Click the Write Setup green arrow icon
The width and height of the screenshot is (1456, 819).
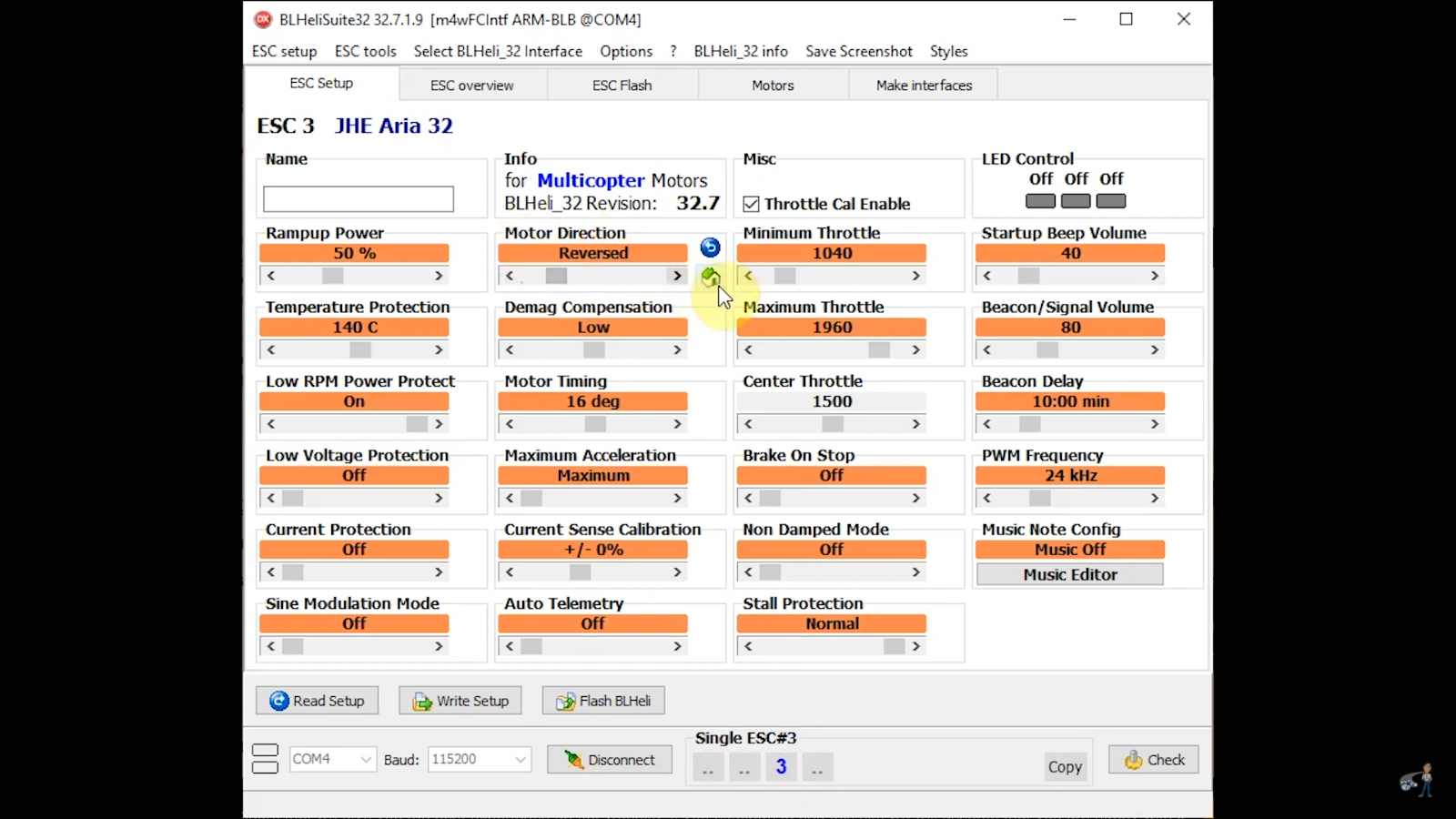point(421,702)
